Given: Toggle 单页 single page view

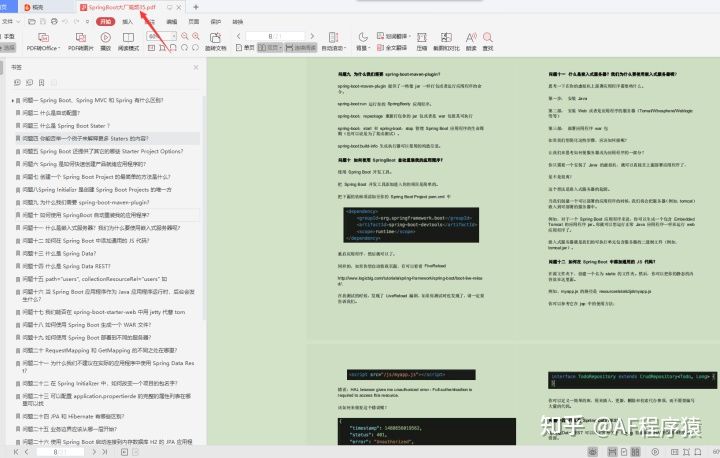Looking at the screenshot, I should coord(245,48).
